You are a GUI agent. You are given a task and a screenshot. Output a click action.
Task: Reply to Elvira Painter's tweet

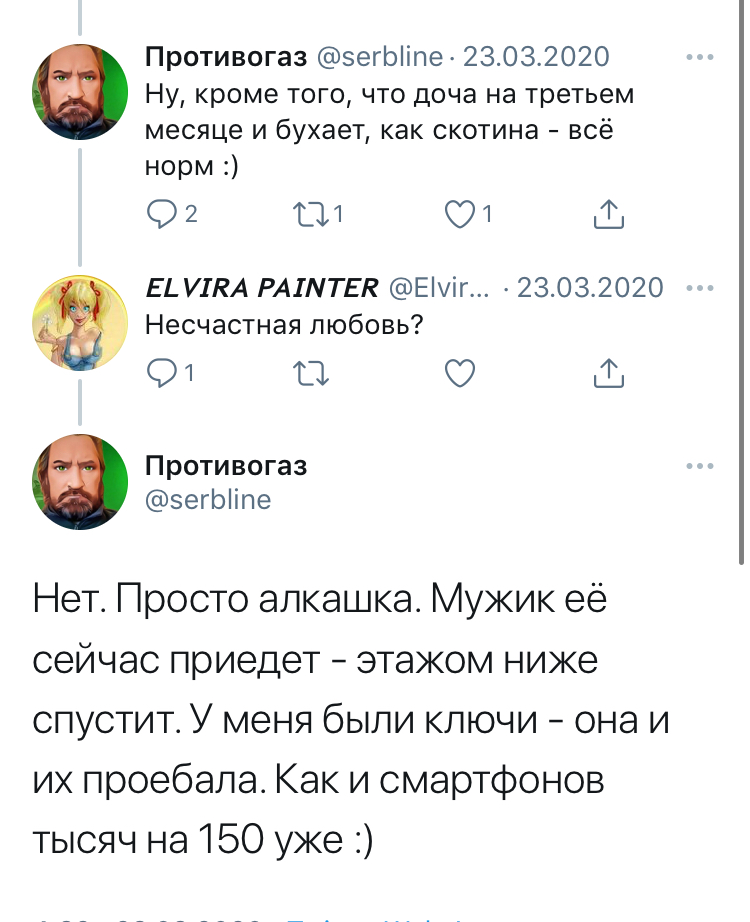pos(161,374)
